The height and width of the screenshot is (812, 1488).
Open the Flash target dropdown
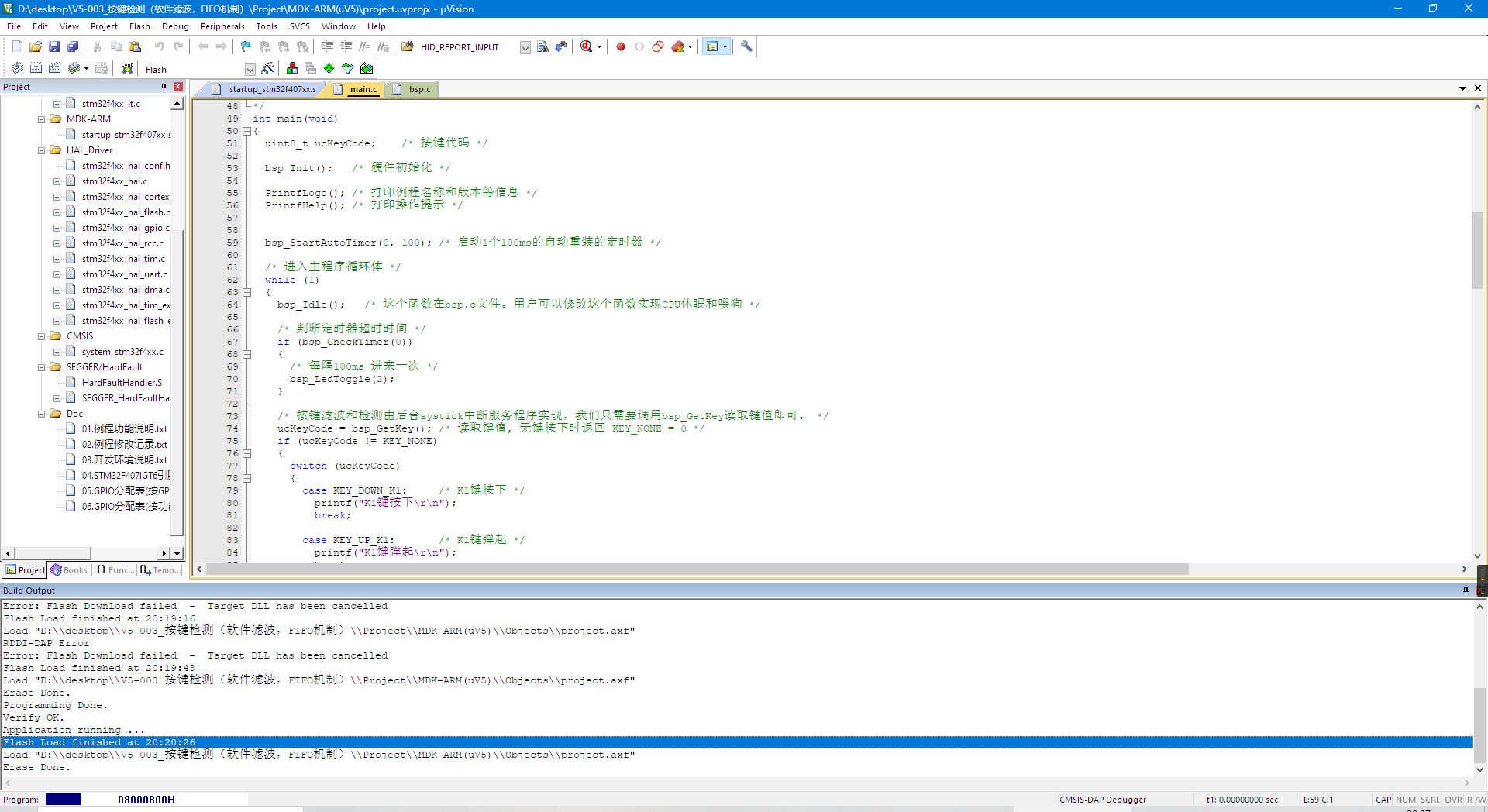tap(250, 70)
